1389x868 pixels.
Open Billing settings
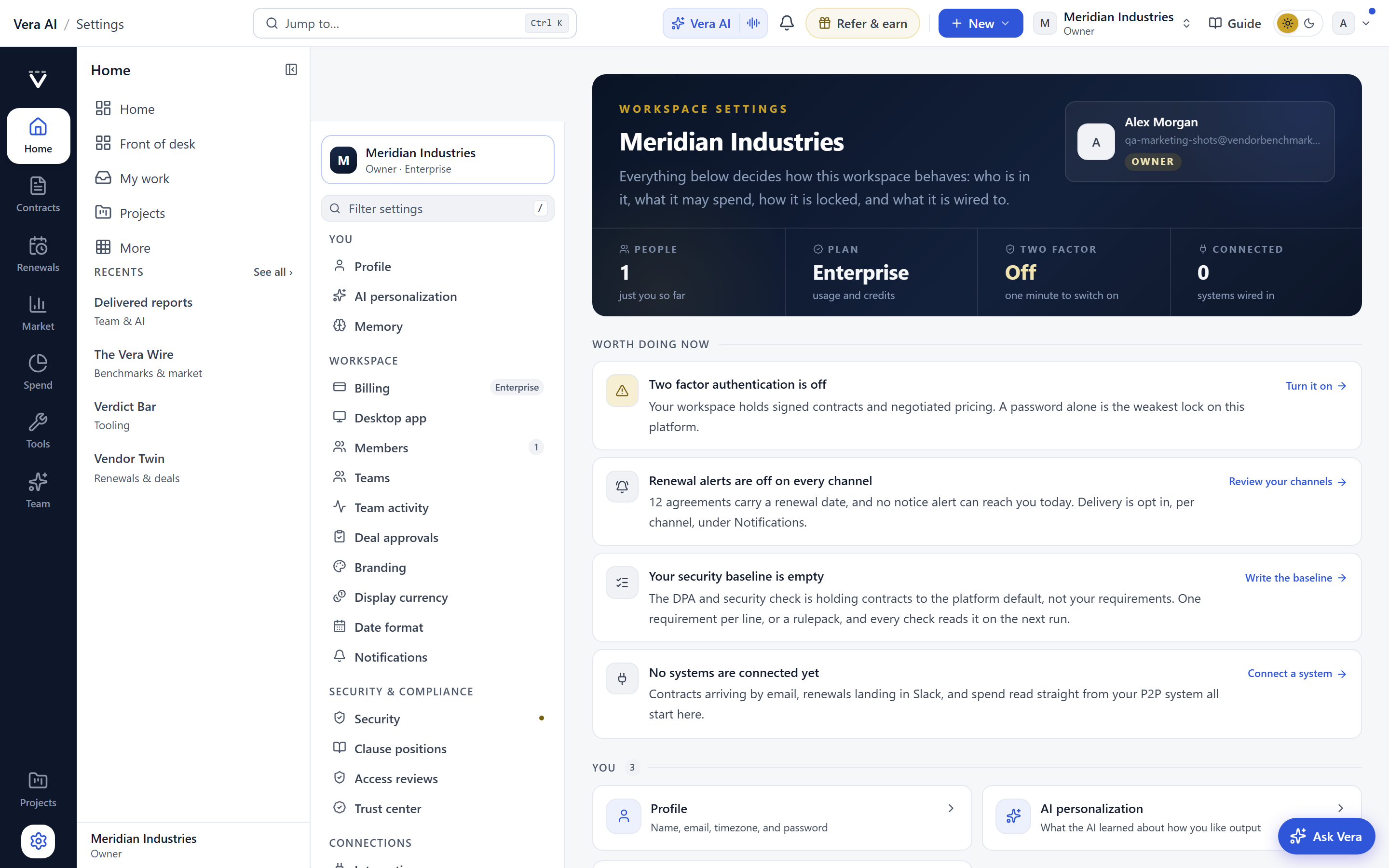click(437, 388)
